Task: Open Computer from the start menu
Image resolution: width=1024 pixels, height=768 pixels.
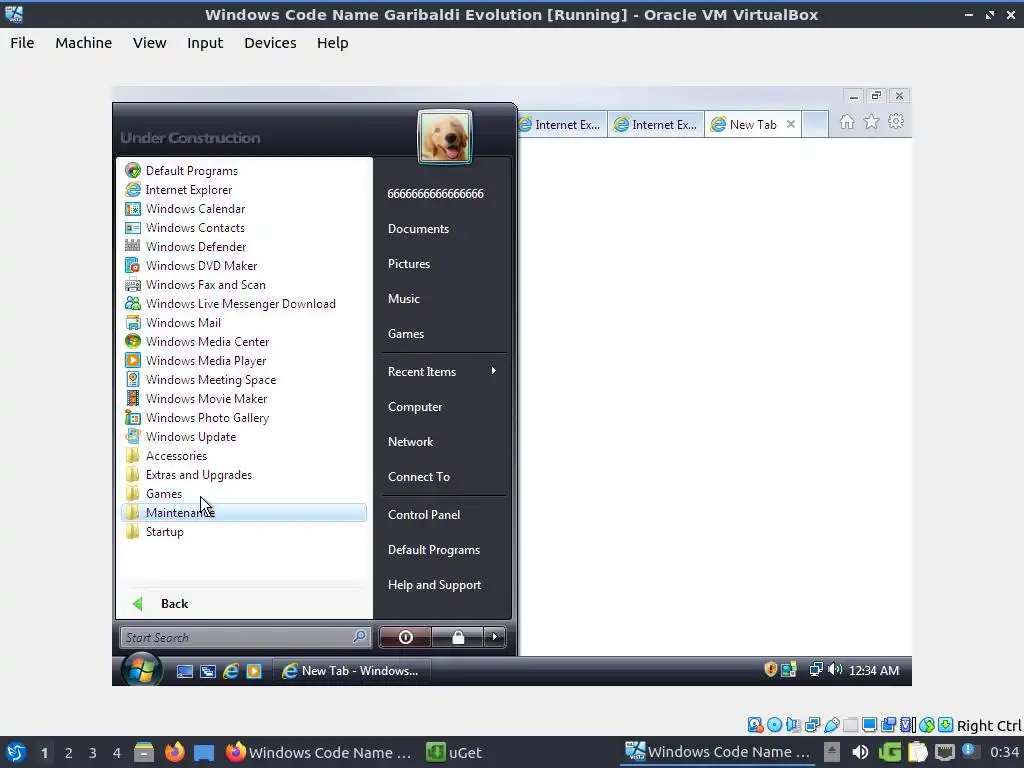Action: (415, 406)
